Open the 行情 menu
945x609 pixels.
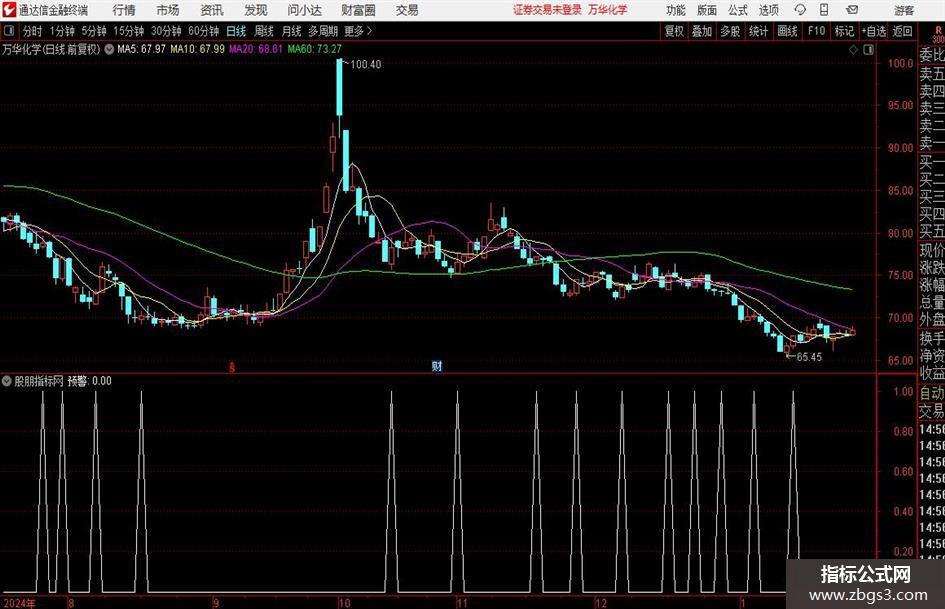tap(124, 10)
